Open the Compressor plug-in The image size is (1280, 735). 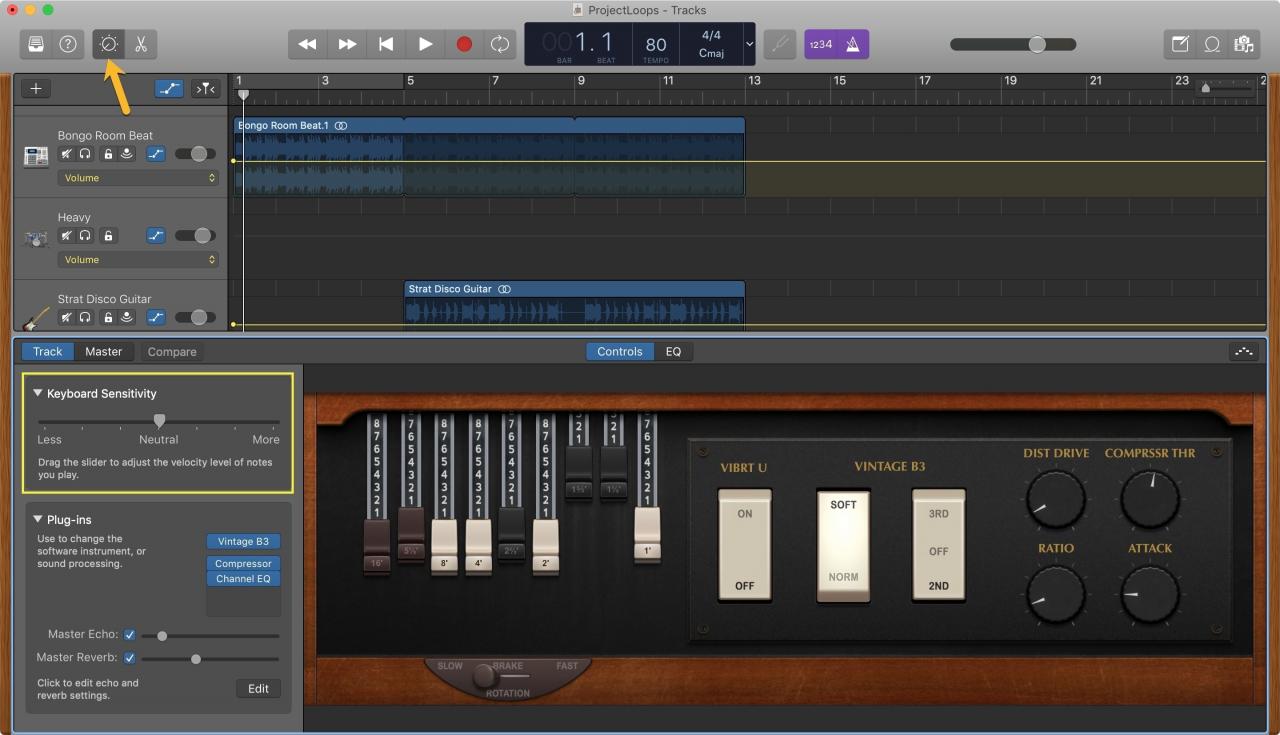tap(243, 564)
